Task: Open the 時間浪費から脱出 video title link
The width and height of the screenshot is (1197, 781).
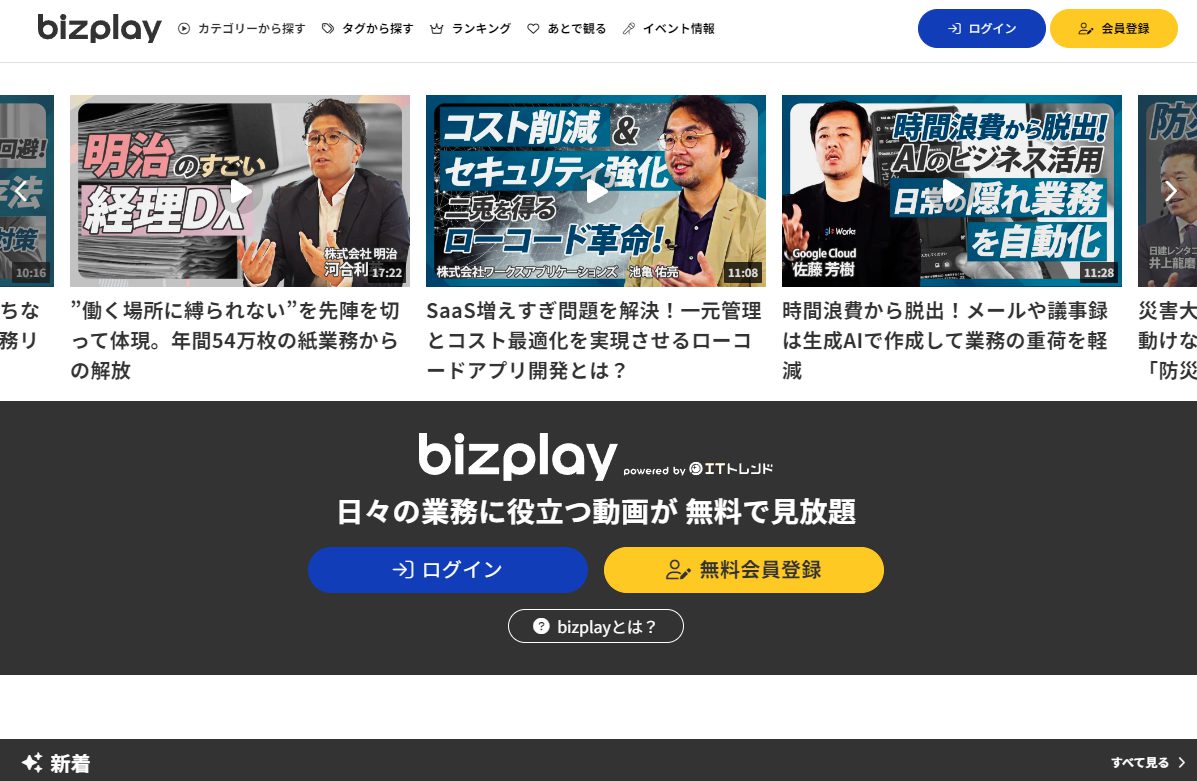Action: tap(945, 340)
